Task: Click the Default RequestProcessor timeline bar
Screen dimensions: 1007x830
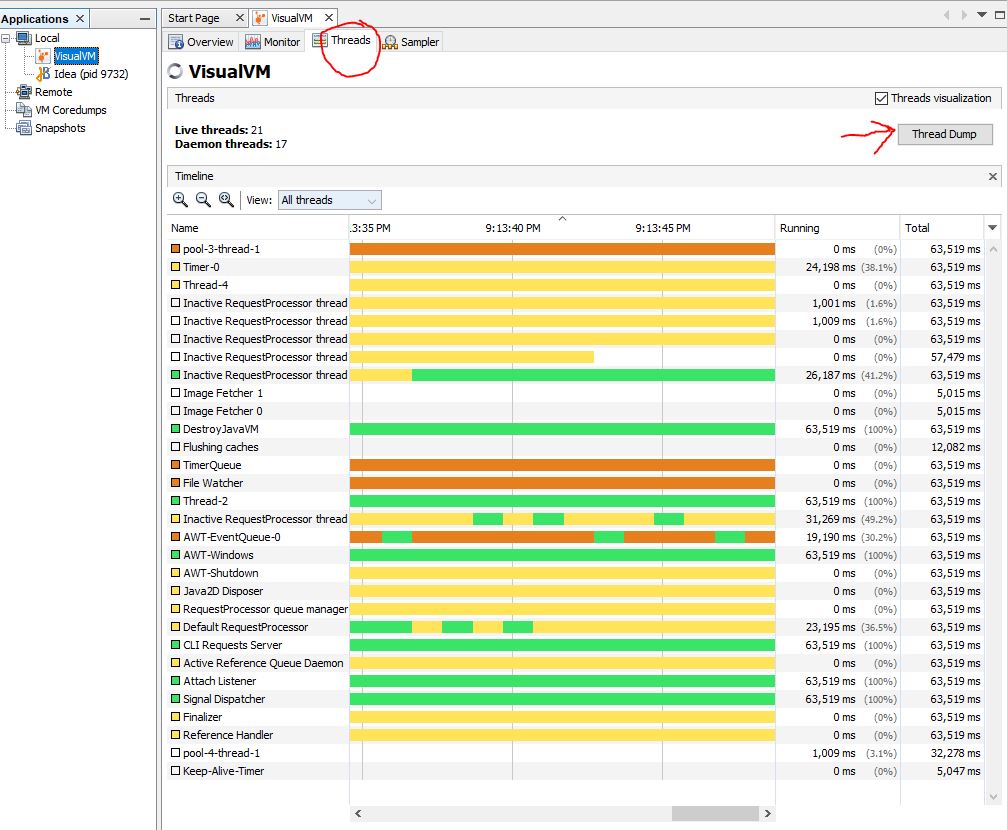Action: (x=562, y=627)
